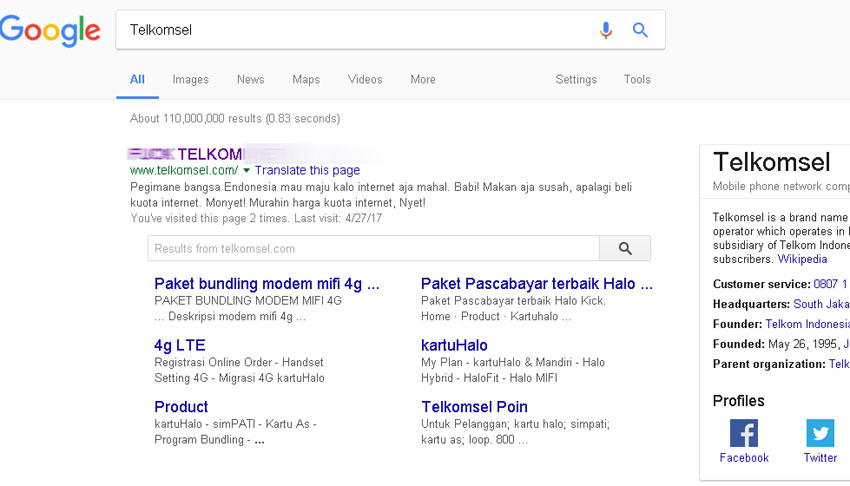Screen dimensions: 850x486
Task: Click Translate this page link
Action: (x=307, y=171)
